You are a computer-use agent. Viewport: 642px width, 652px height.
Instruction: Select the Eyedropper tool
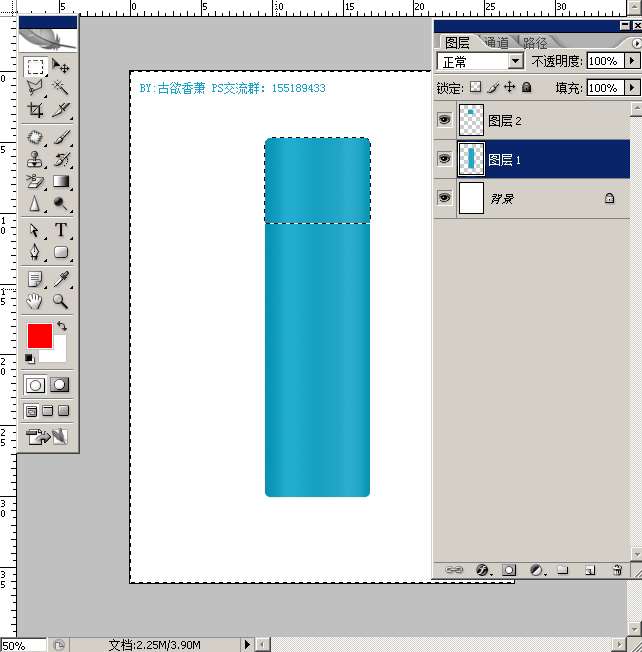point(61,278)
